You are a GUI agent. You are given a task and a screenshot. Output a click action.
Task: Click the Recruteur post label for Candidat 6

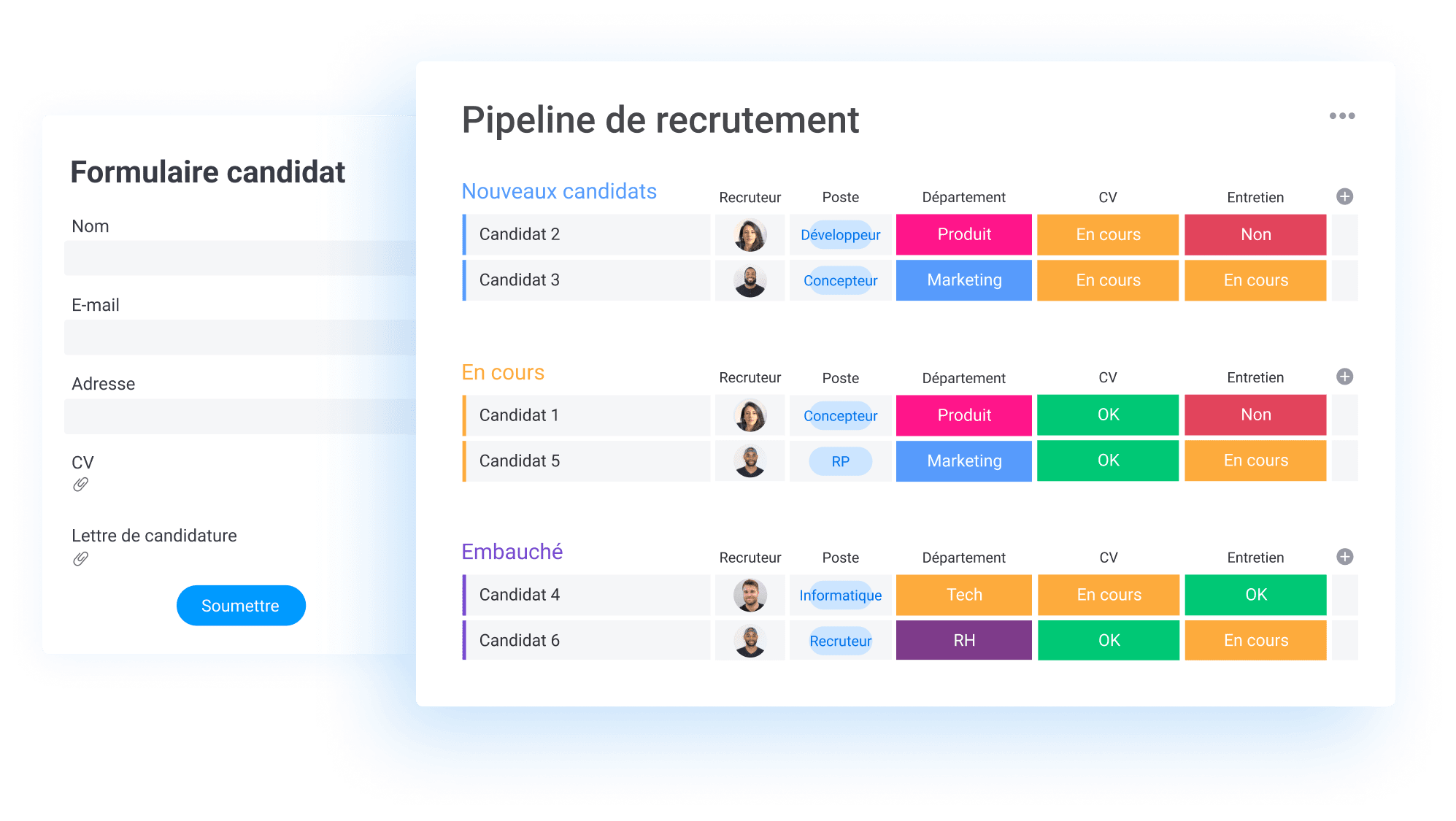tap(840, 641)
